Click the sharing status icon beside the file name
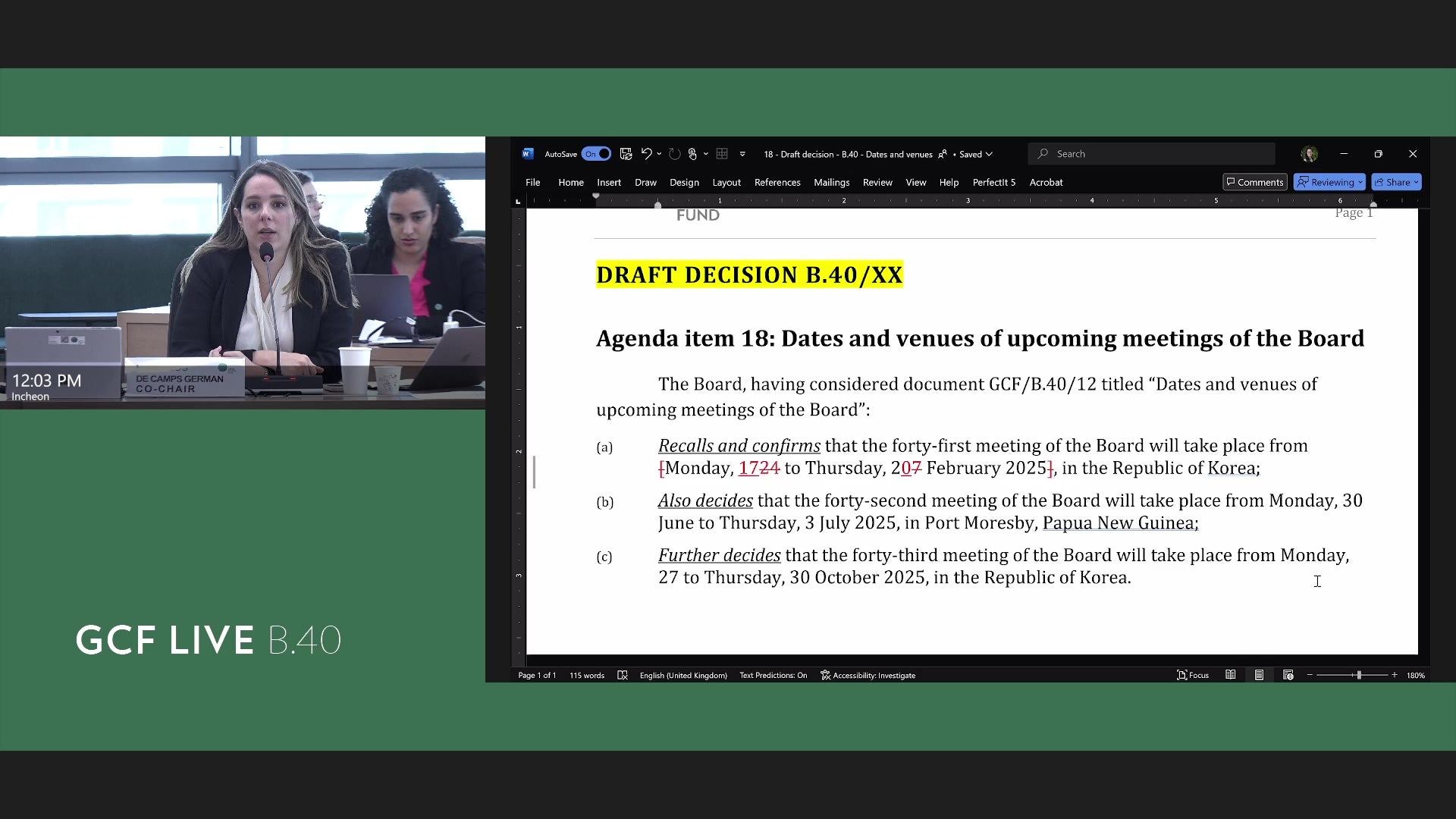 point(943,154)
